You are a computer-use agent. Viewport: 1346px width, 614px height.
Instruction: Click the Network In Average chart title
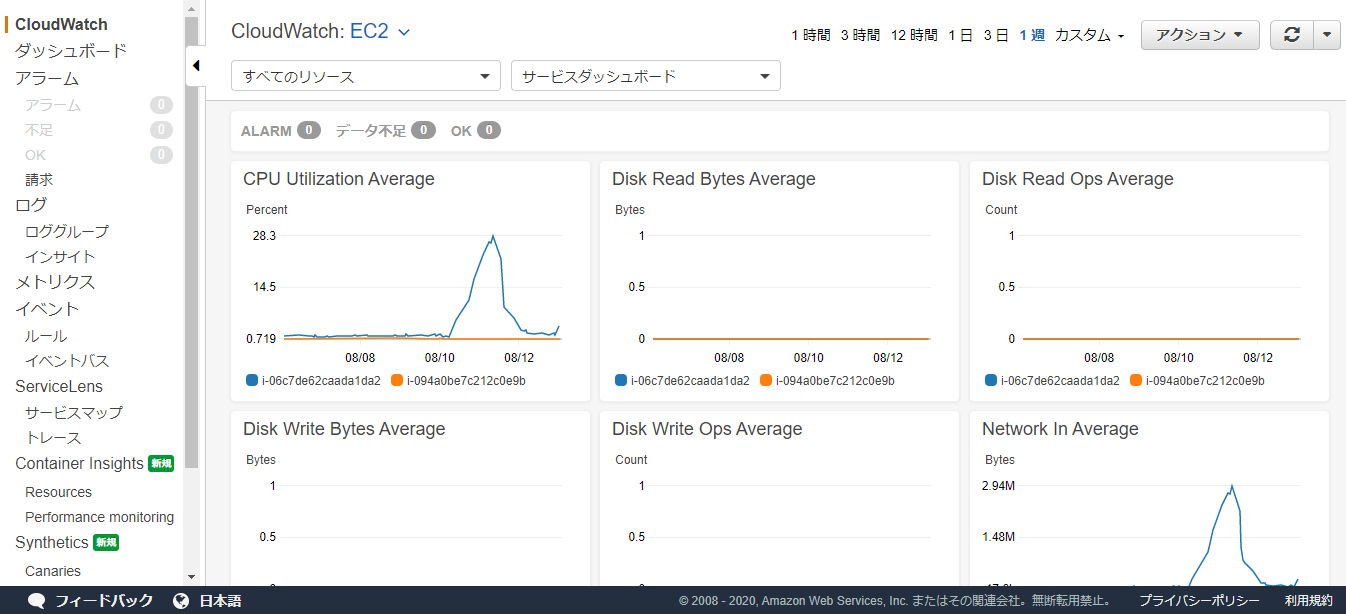[1060, 429]
